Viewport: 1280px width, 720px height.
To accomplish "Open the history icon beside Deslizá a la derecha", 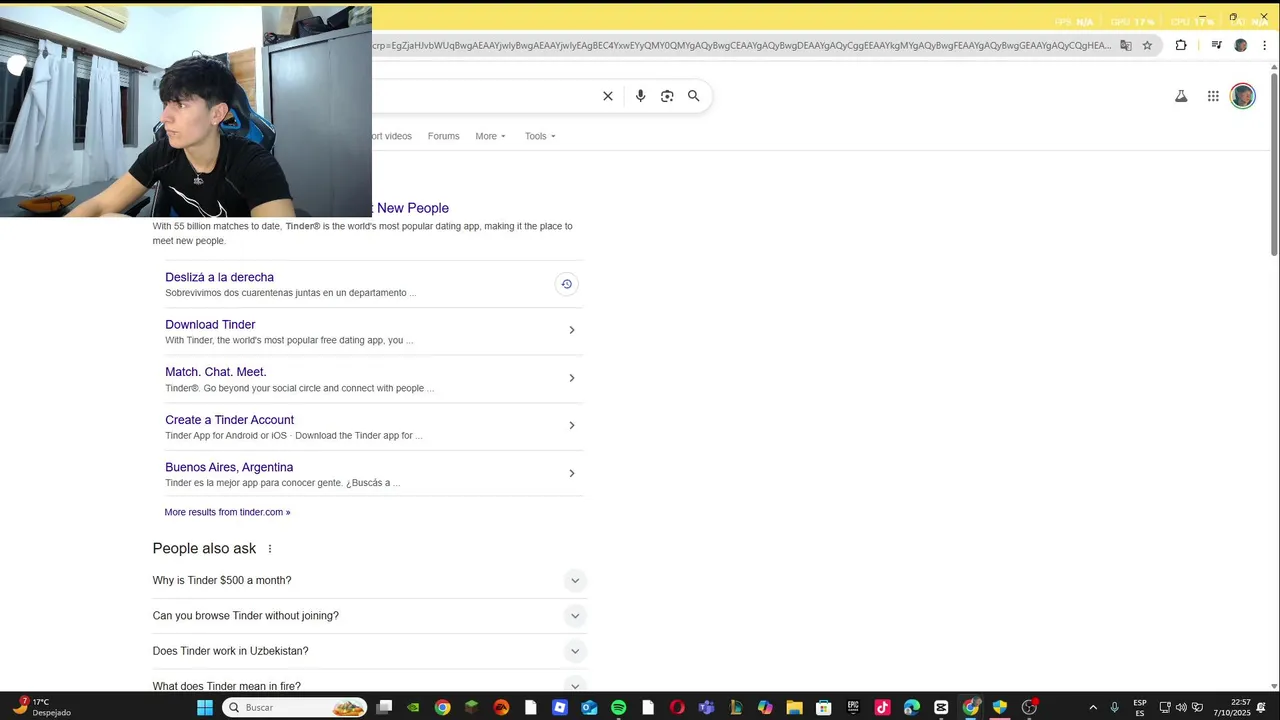I will (x=566, y=284).
